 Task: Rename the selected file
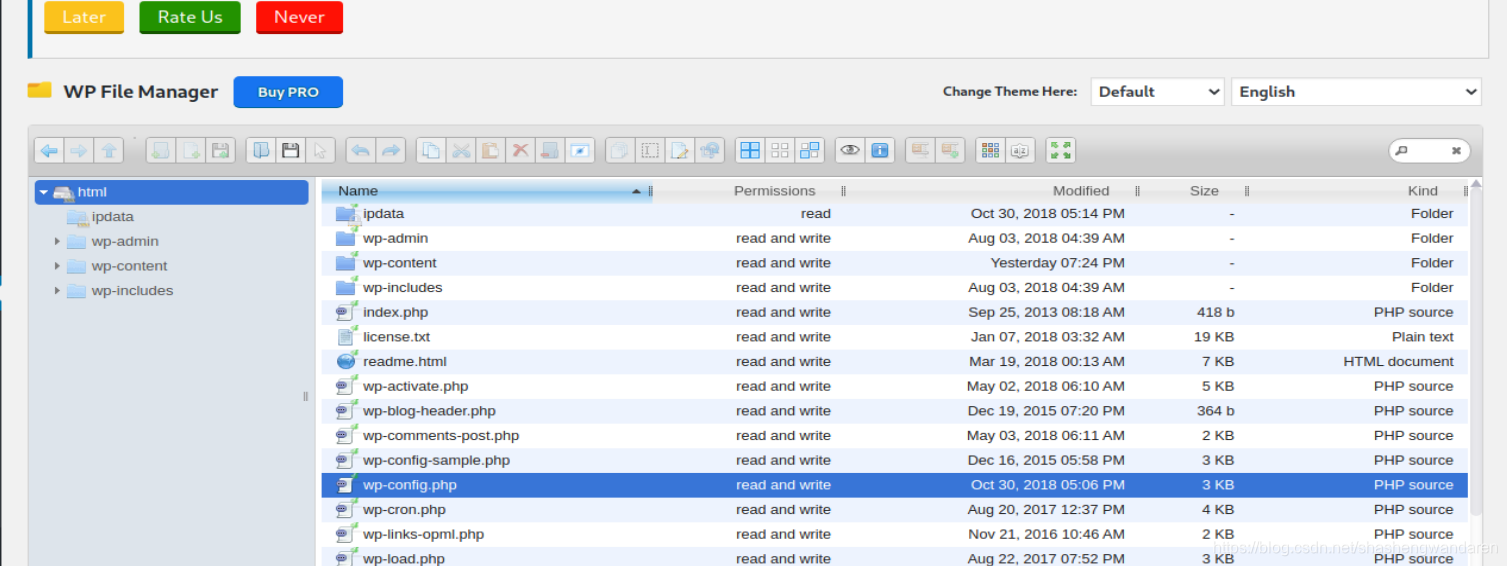tap(650, 151)
